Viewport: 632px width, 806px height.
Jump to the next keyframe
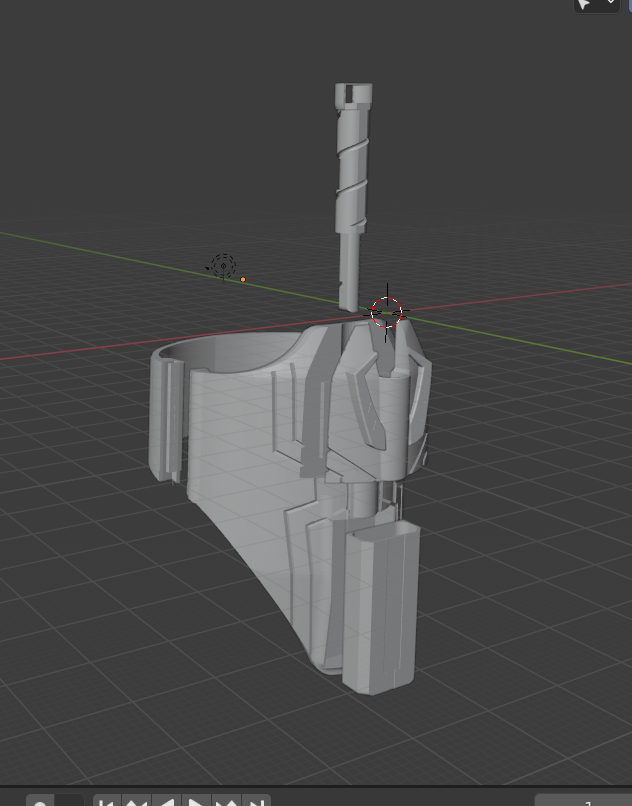[x=227, y=802]
